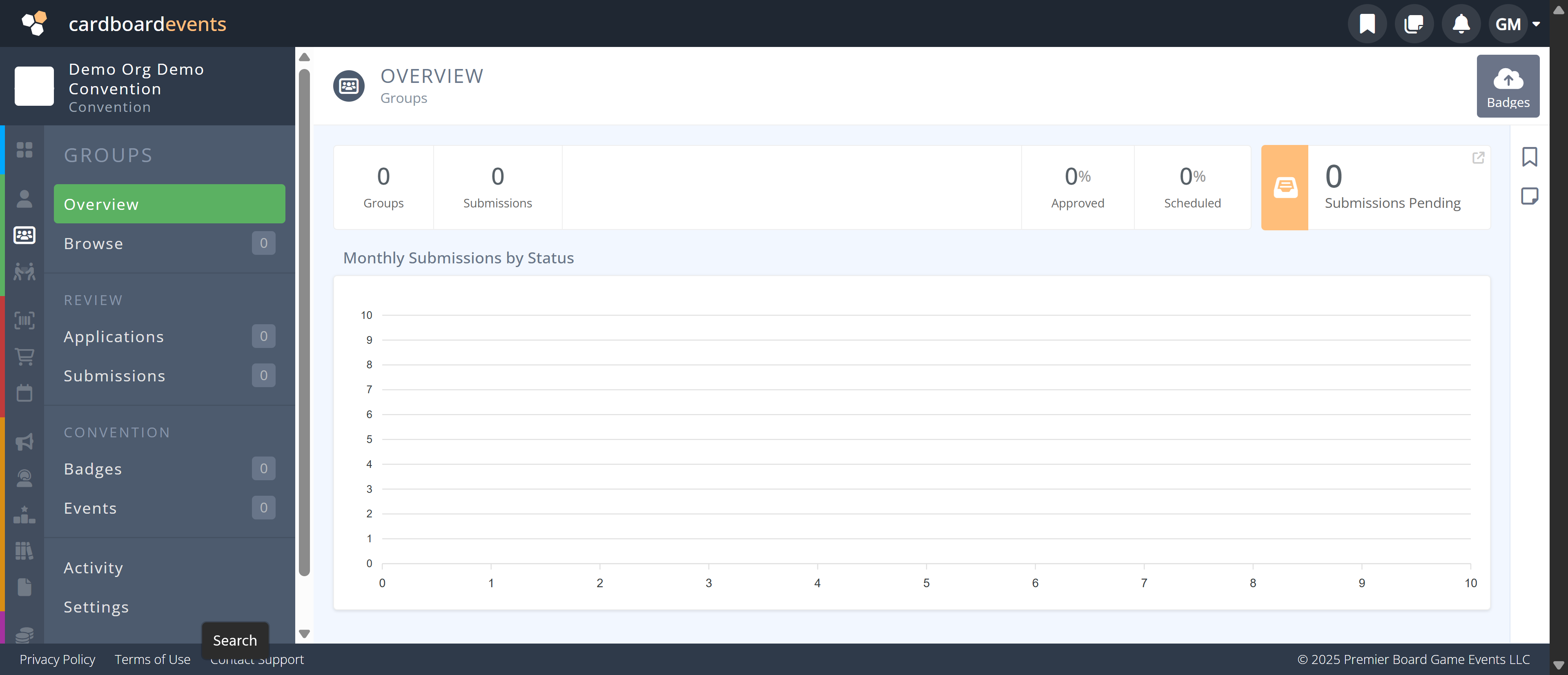Click the bookmarks icon in top bar
The width and height of the screenshot is (1568, 675).
point(1367,24)
